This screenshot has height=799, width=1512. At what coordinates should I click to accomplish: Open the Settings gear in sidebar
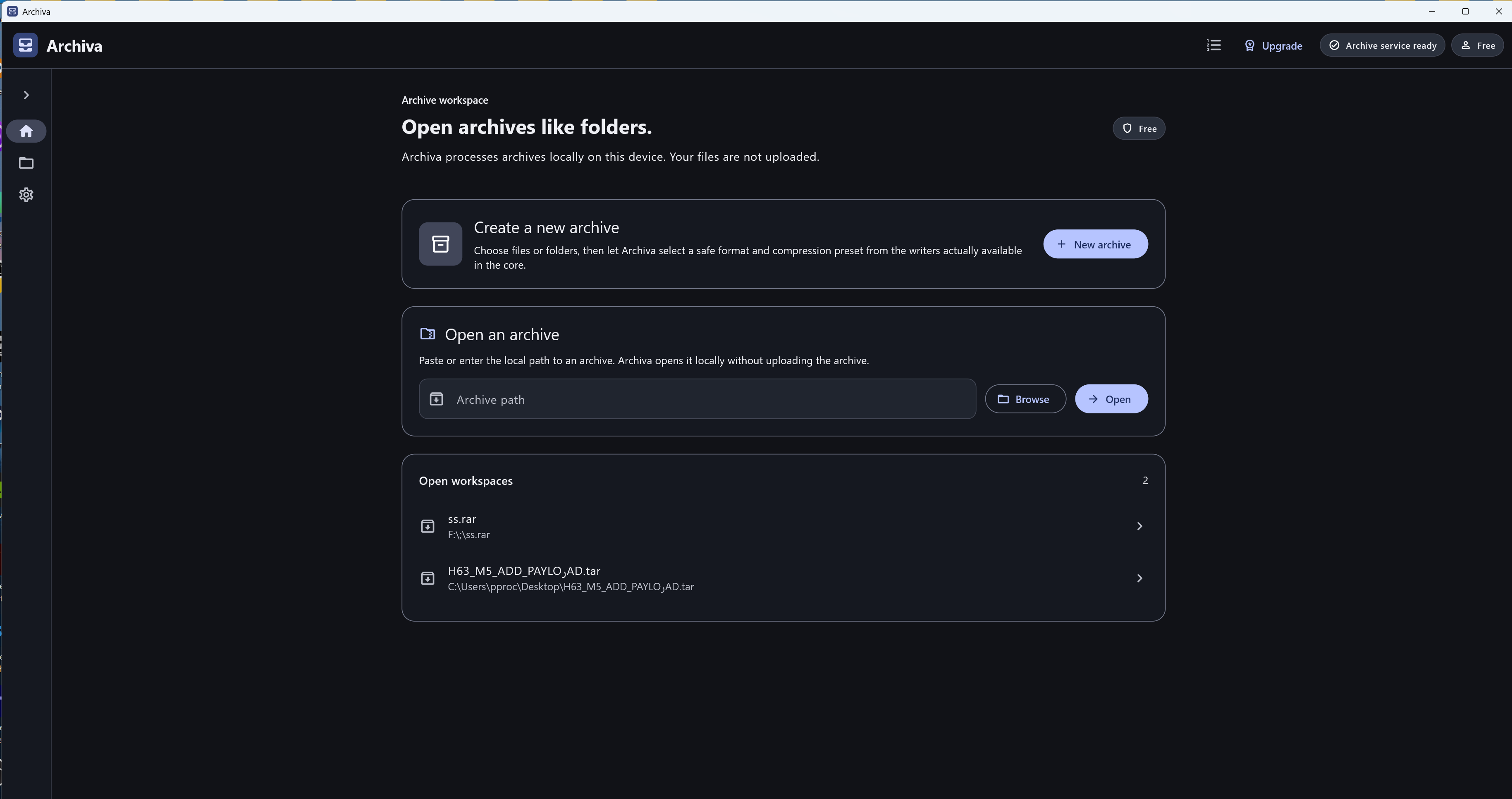click(x=26, y=195)
